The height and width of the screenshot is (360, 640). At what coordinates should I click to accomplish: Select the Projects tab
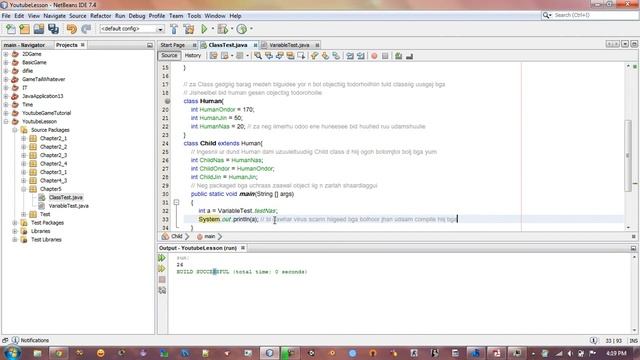click(x=67, y=45)
